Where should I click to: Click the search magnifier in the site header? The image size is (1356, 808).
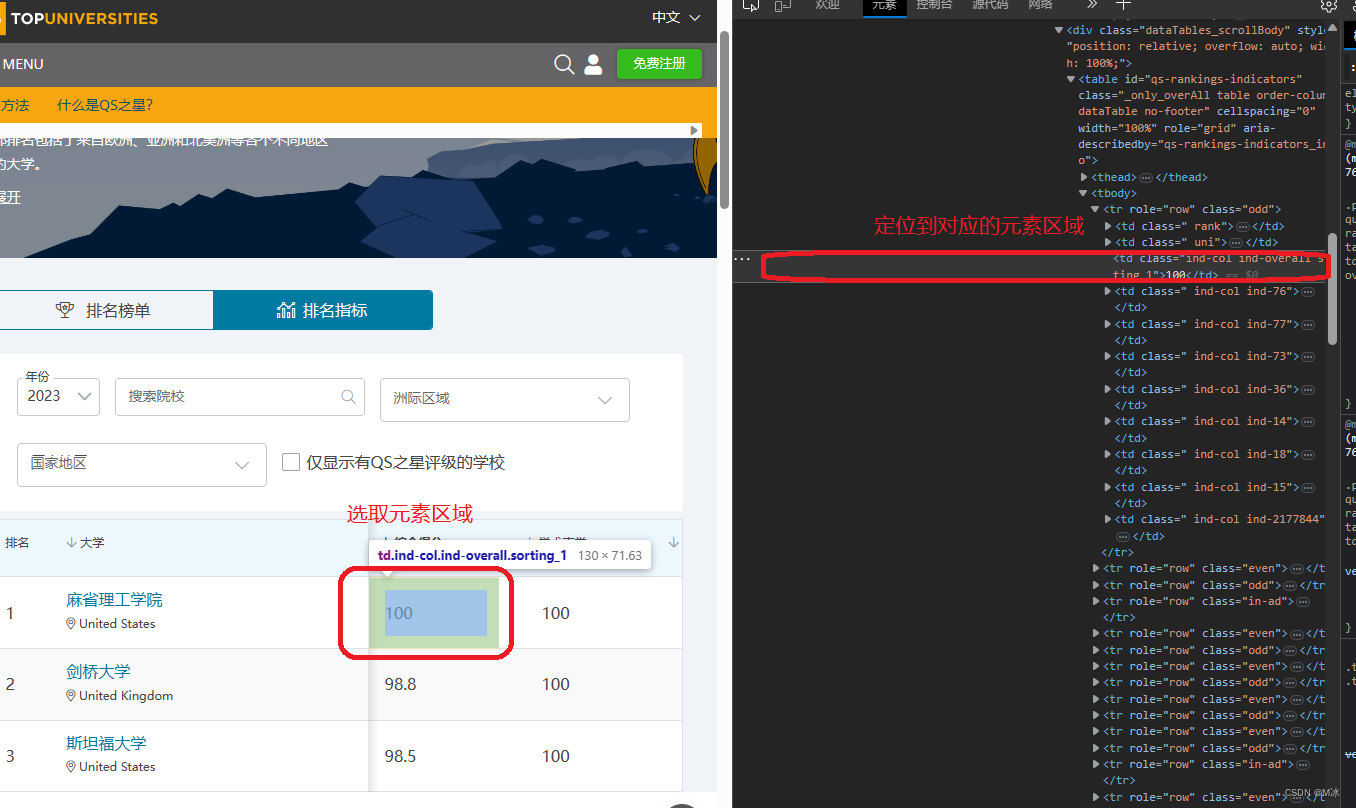click(x=564, y=65)
